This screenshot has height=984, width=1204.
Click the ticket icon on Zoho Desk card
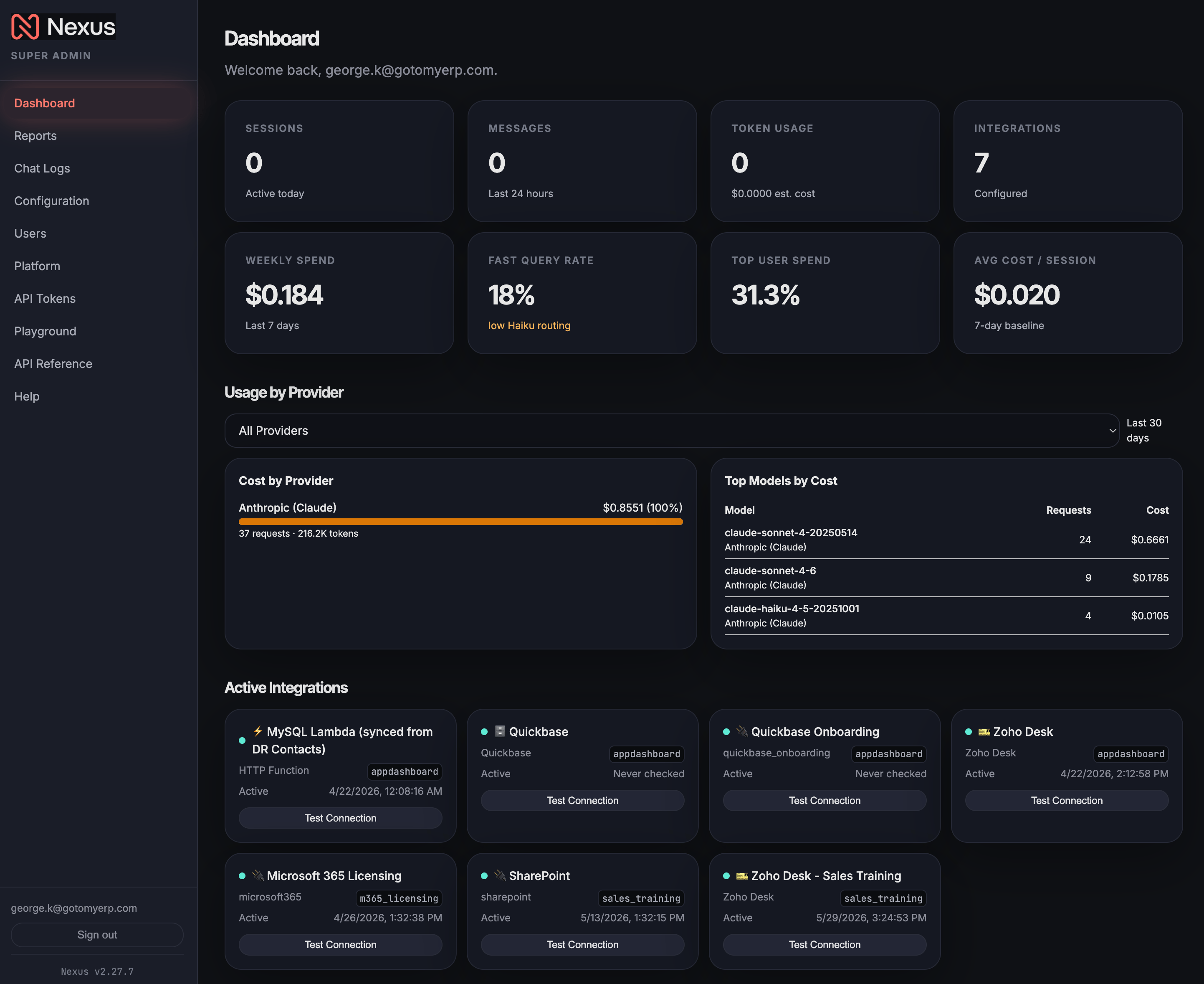(x=984, y=732)
